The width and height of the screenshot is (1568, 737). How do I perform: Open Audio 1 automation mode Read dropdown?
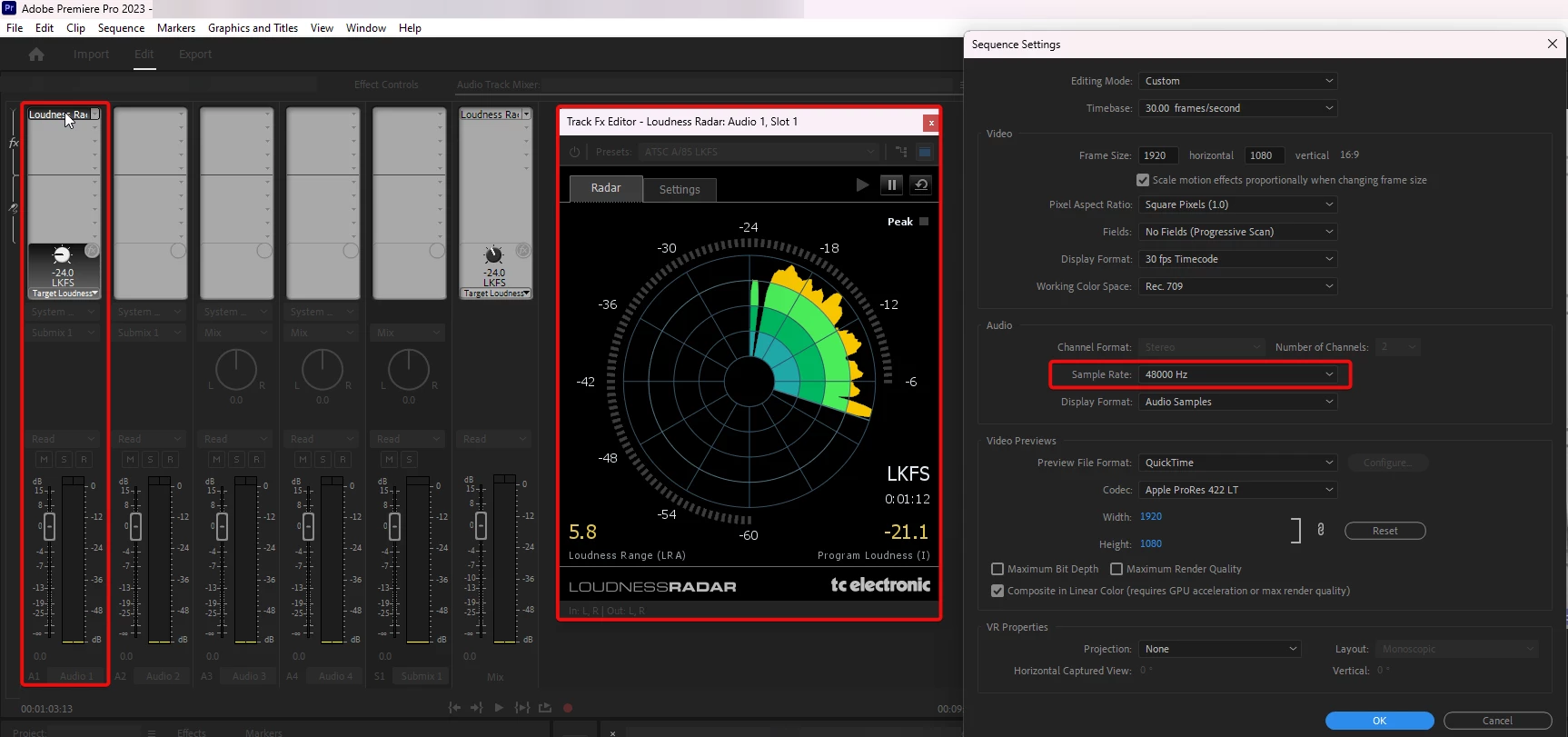[63, 439]
